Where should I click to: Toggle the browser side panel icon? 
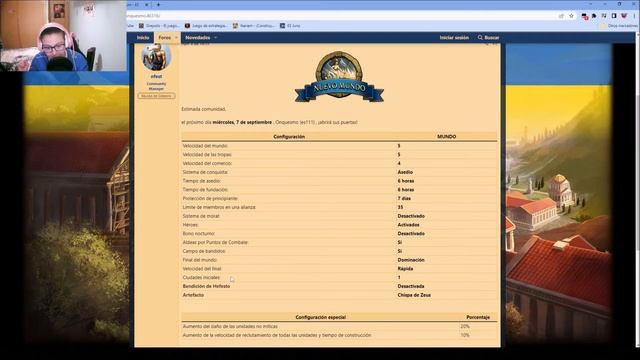tap(614, 16)
